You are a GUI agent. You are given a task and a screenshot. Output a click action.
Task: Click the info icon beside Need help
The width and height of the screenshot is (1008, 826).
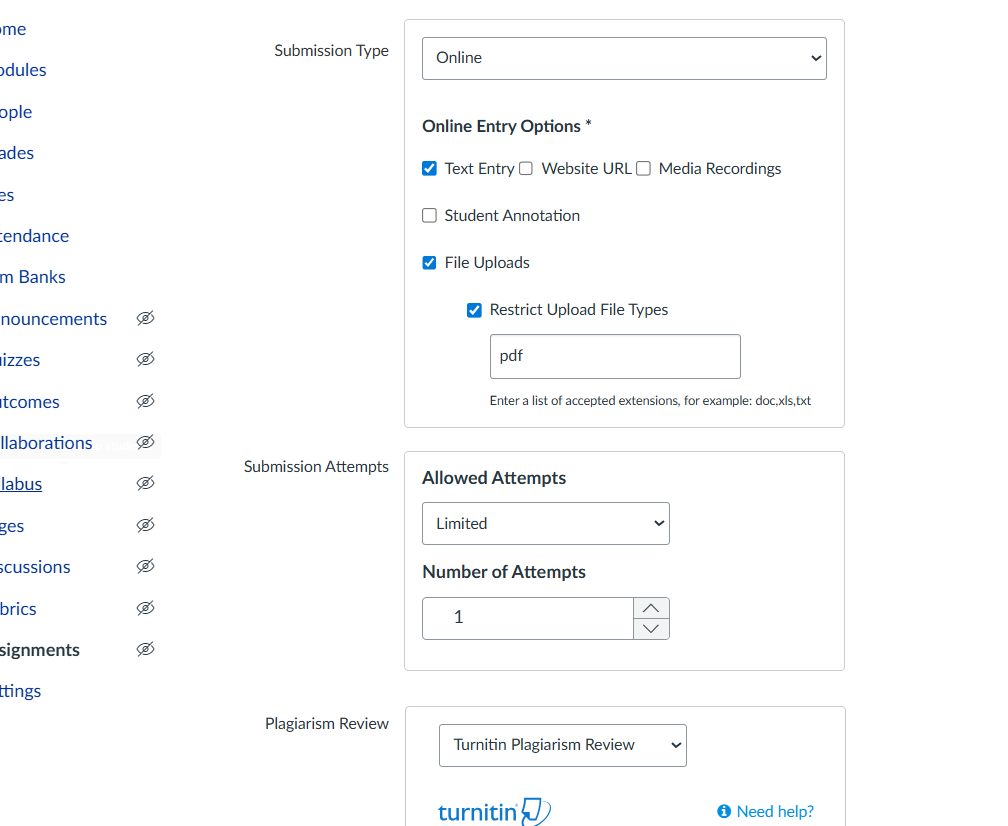[x=723, y=811]
